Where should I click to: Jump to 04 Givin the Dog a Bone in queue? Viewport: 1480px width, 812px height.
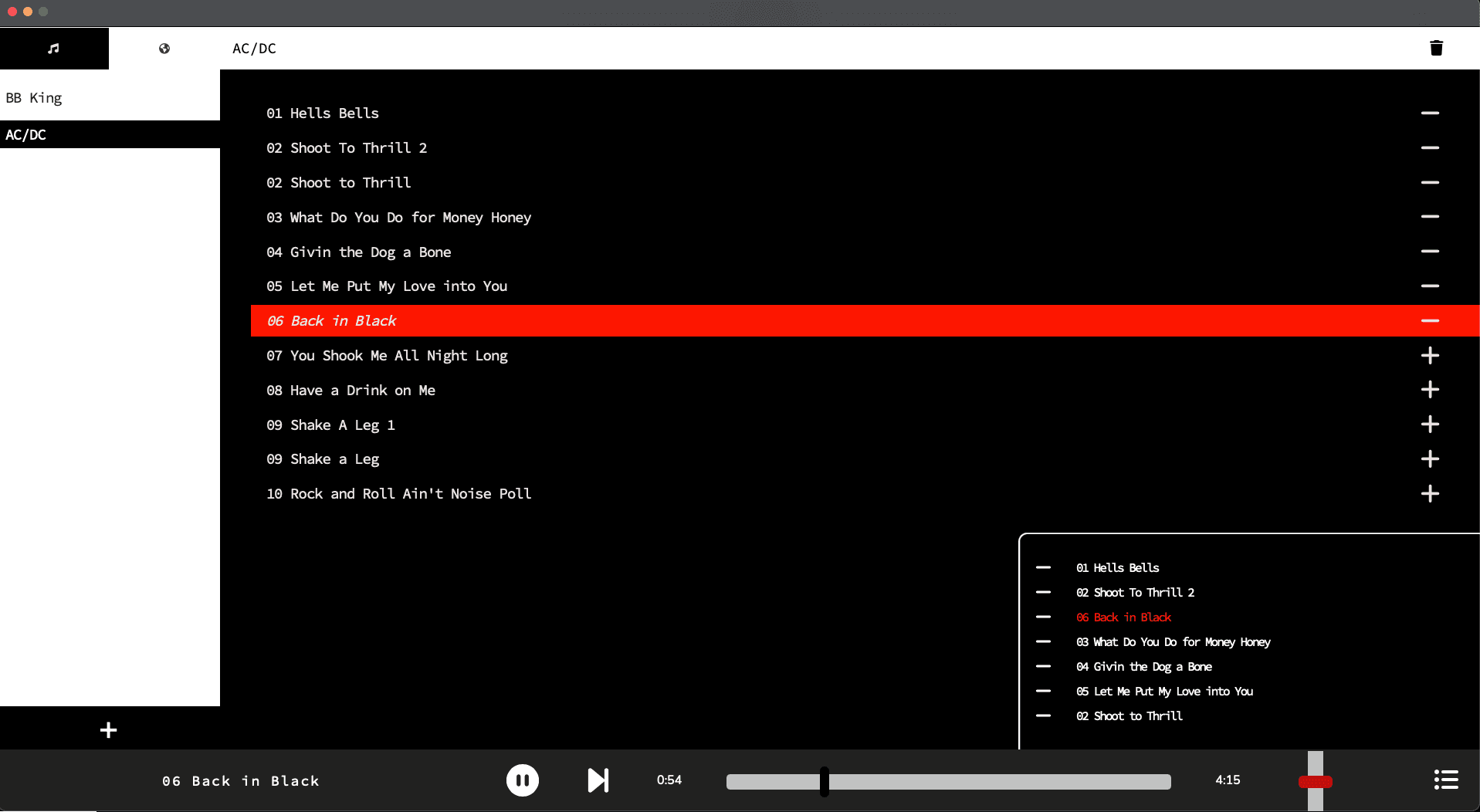point(1144,667)
